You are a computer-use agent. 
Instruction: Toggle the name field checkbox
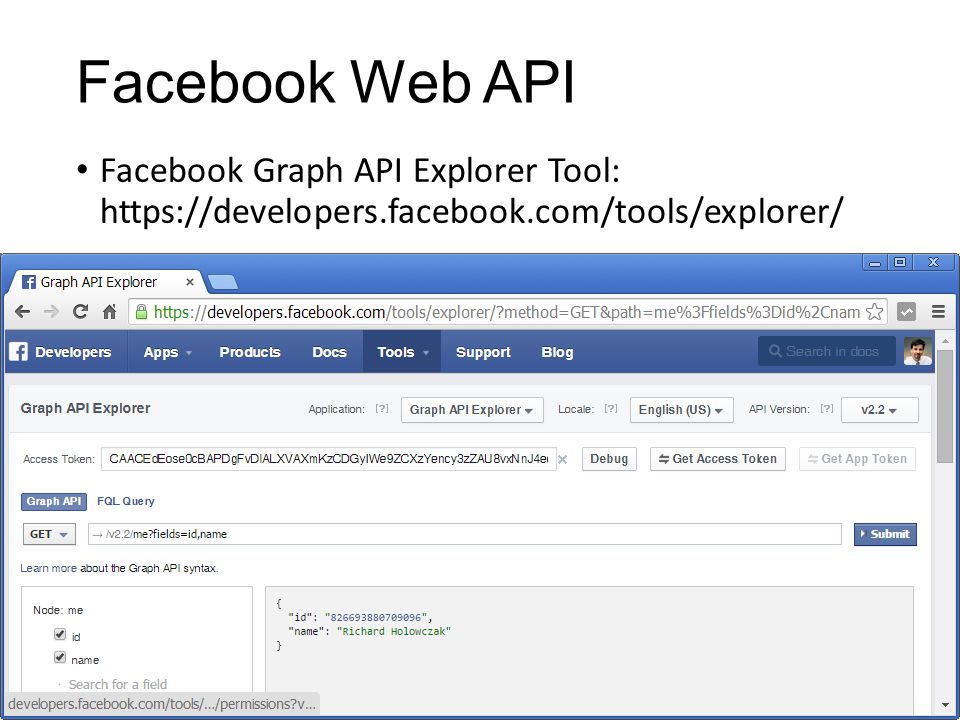[59, 658]
